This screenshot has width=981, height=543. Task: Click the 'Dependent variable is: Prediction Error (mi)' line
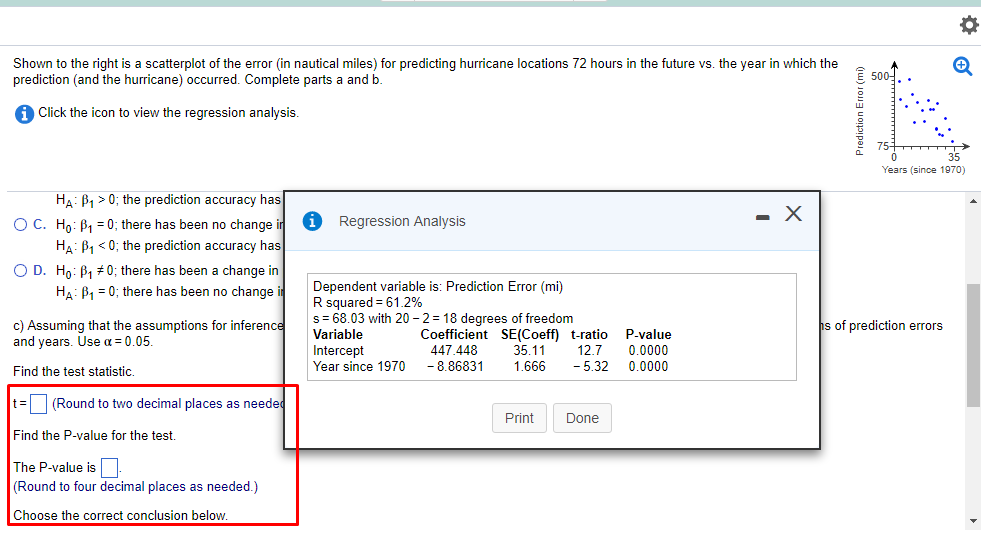[x=438, y=287]
